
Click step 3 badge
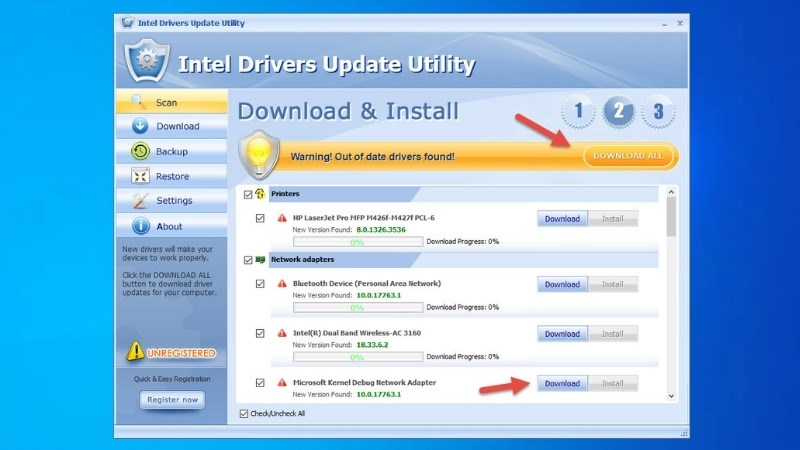[x=658, y=111]
